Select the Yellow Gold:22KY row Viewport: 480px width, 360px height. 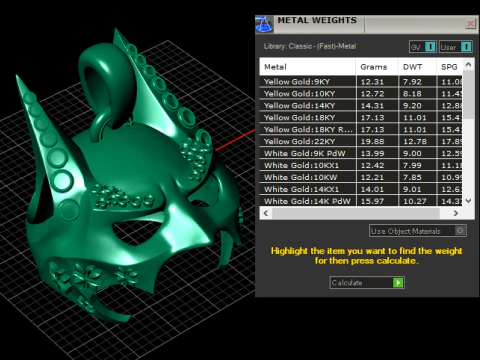tap(361, 142)
